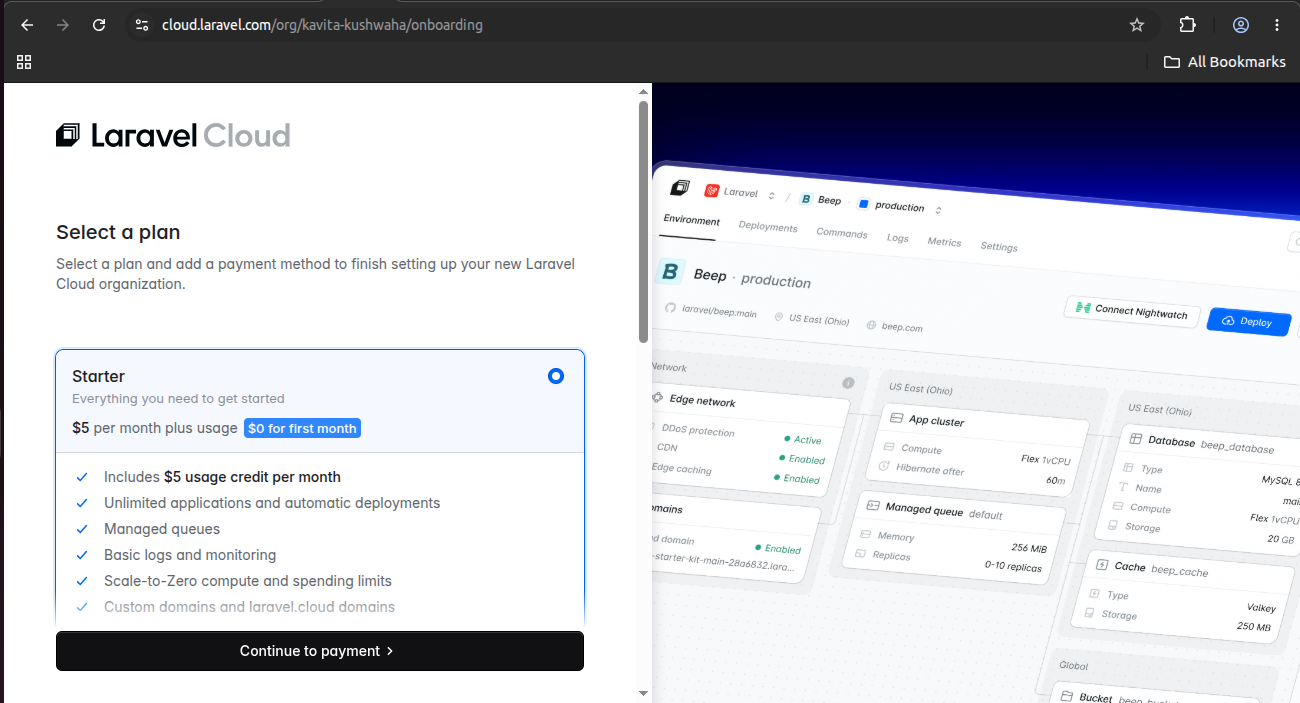
Task: Open the Chrome three-dot menu
Action: point(1277,25)
